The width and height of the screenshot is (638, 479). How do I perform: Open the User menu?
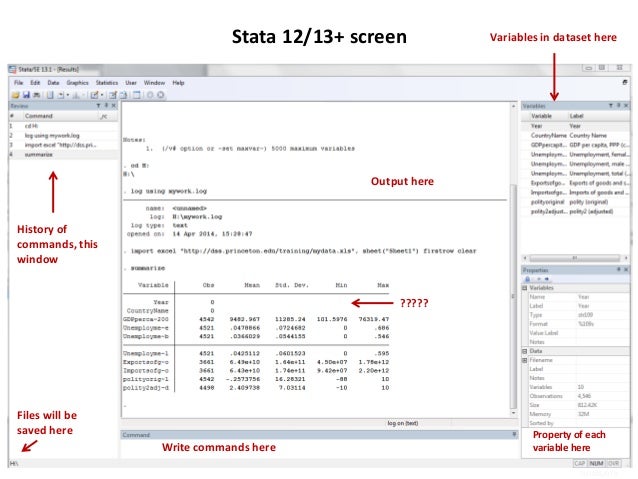point(131,83)
